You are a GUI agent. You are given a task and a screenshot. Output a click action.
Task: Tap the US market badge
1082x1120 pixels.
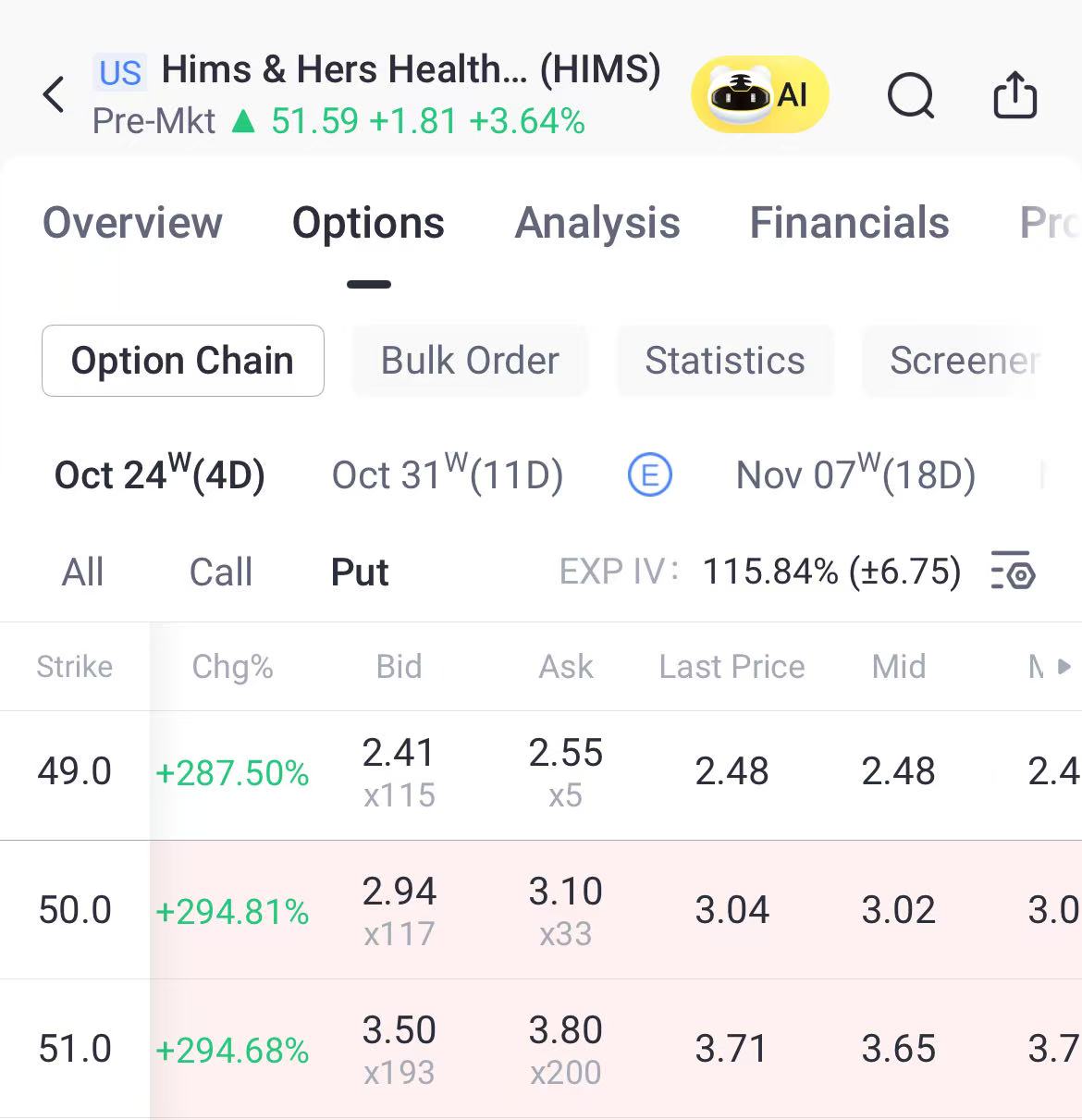pos(120,72)
